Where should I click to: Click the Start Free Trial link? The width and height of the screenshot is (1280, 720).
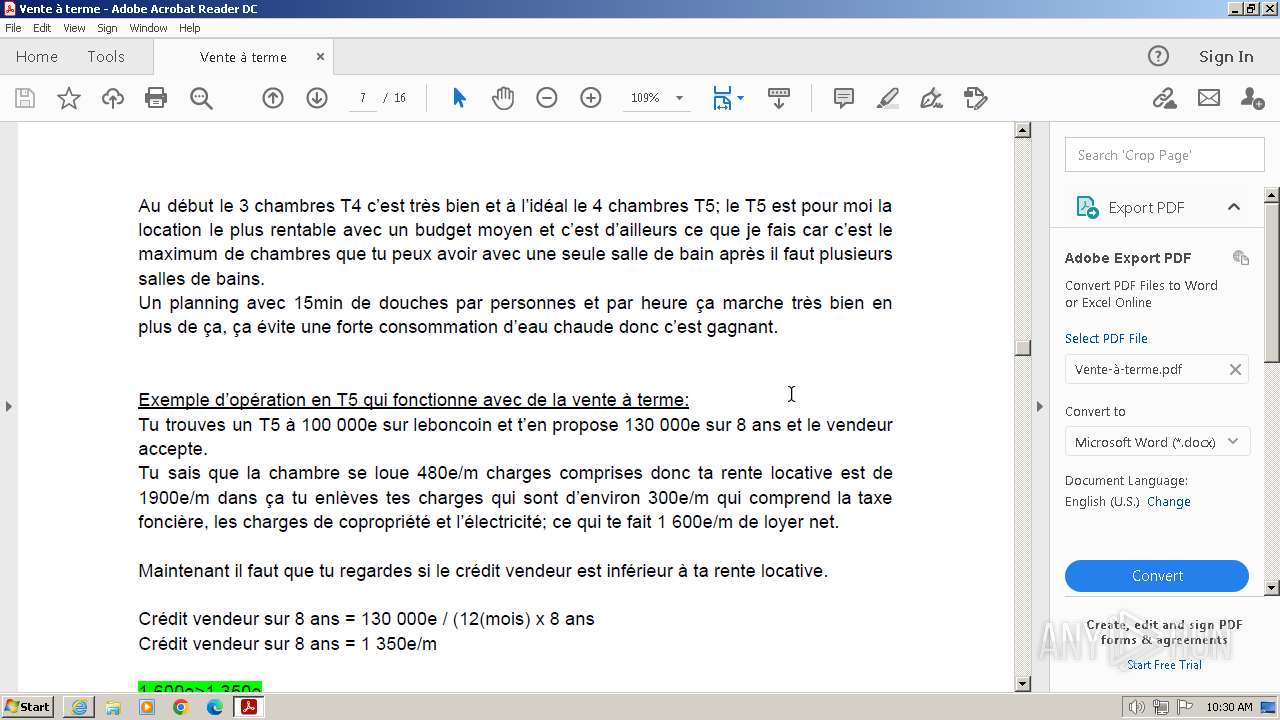pyautogui.click(x=1164, y=665)
